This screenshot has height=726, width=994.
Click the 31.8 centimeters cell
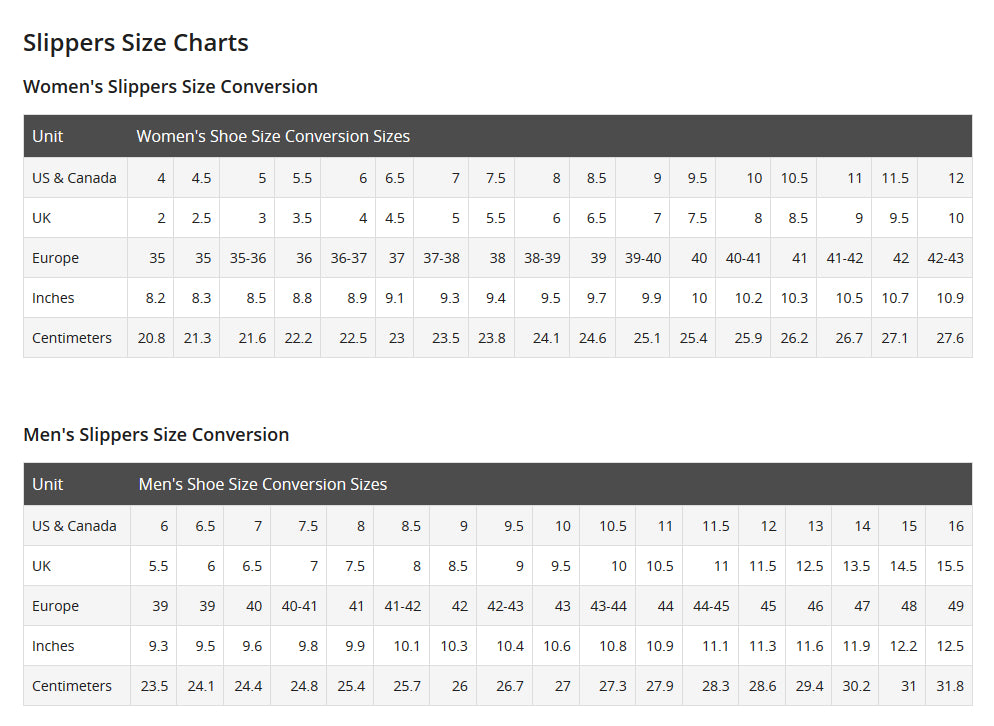[x=949, y=686]
